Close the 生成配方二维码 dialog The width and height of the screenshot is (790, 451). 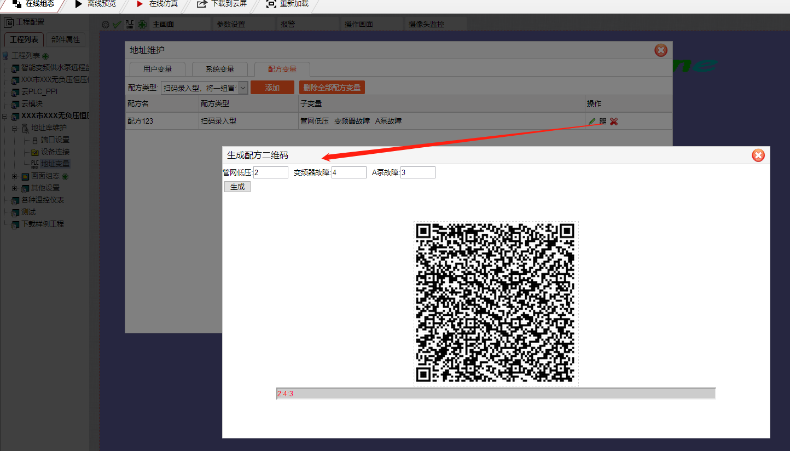point(758,155)
